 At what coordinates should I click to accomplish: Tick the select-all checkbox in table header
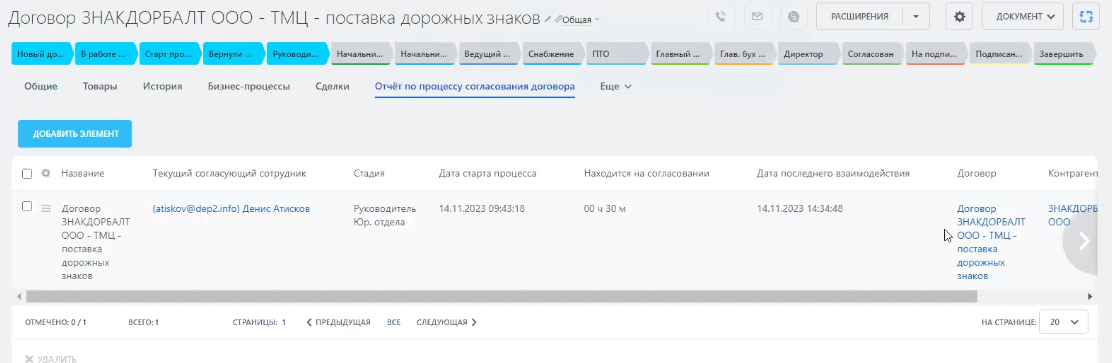27,174
